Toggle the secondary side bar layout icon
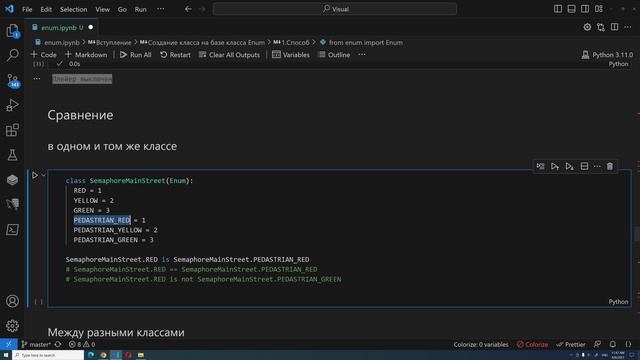This screenshot has height=360, width=640. (585, 9)
